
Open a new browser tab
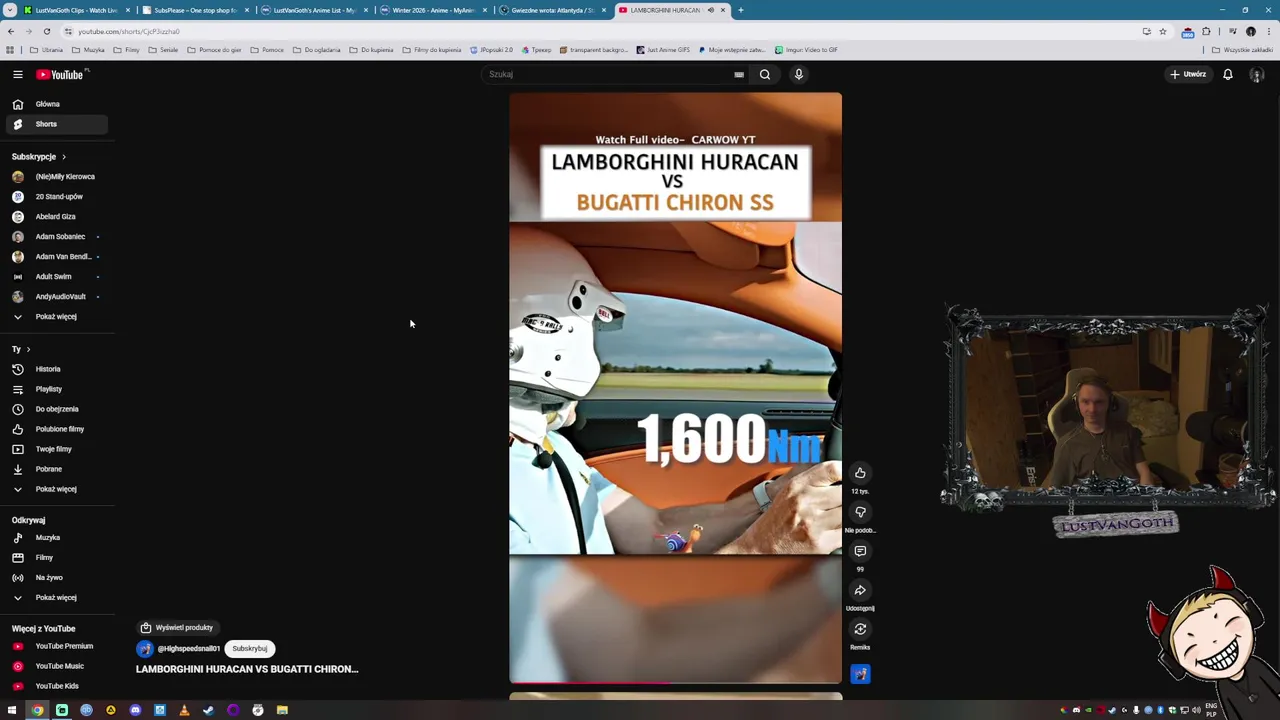[x=740, y=10]
